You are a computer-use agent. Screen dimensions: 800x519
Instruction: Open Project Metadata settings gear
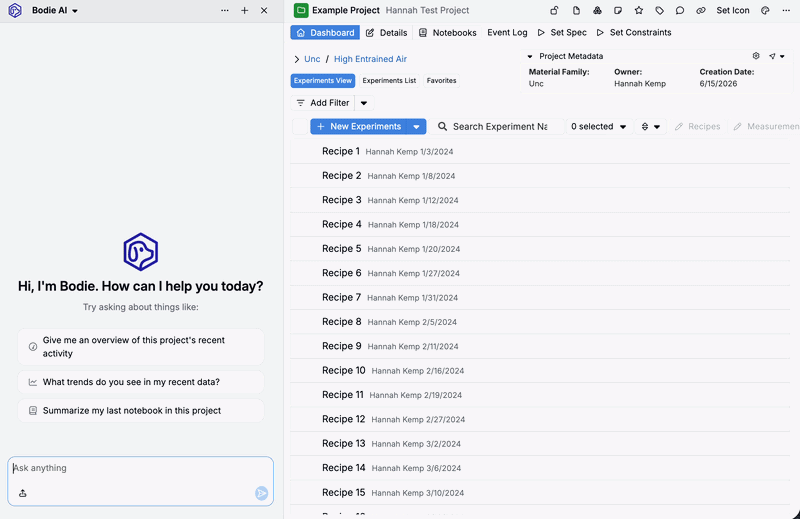tap(756, 56)
